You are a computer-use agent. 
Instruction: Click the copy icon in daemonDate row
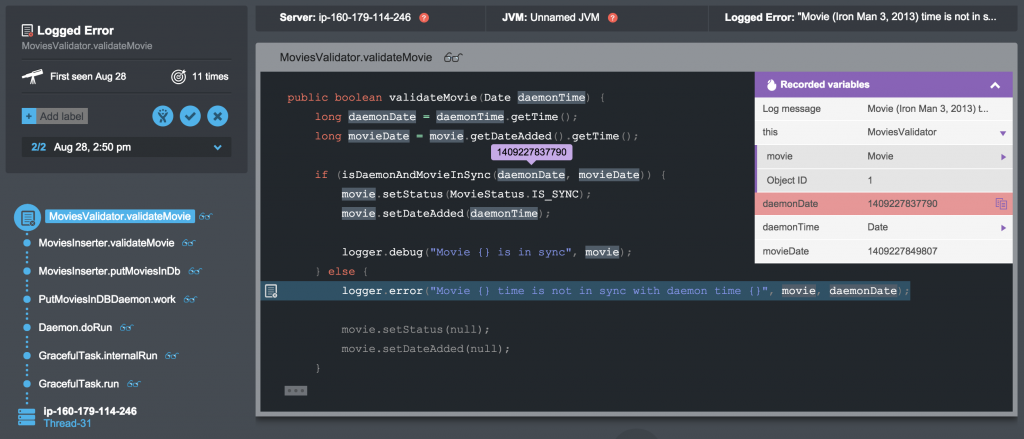click(1001, 204)
